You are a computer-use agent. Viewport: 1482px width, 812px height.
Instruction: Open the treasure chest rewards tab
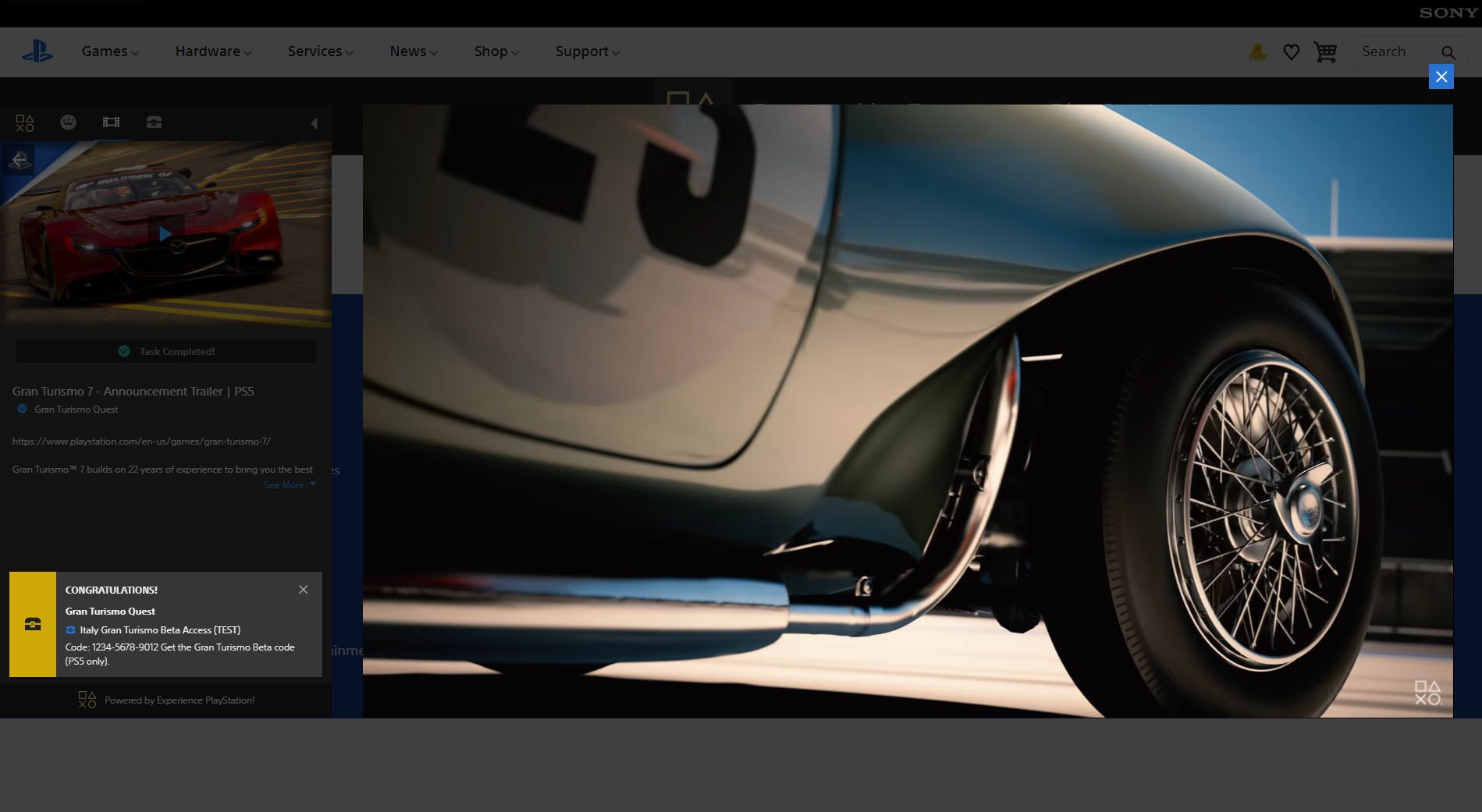coord(154,122)
